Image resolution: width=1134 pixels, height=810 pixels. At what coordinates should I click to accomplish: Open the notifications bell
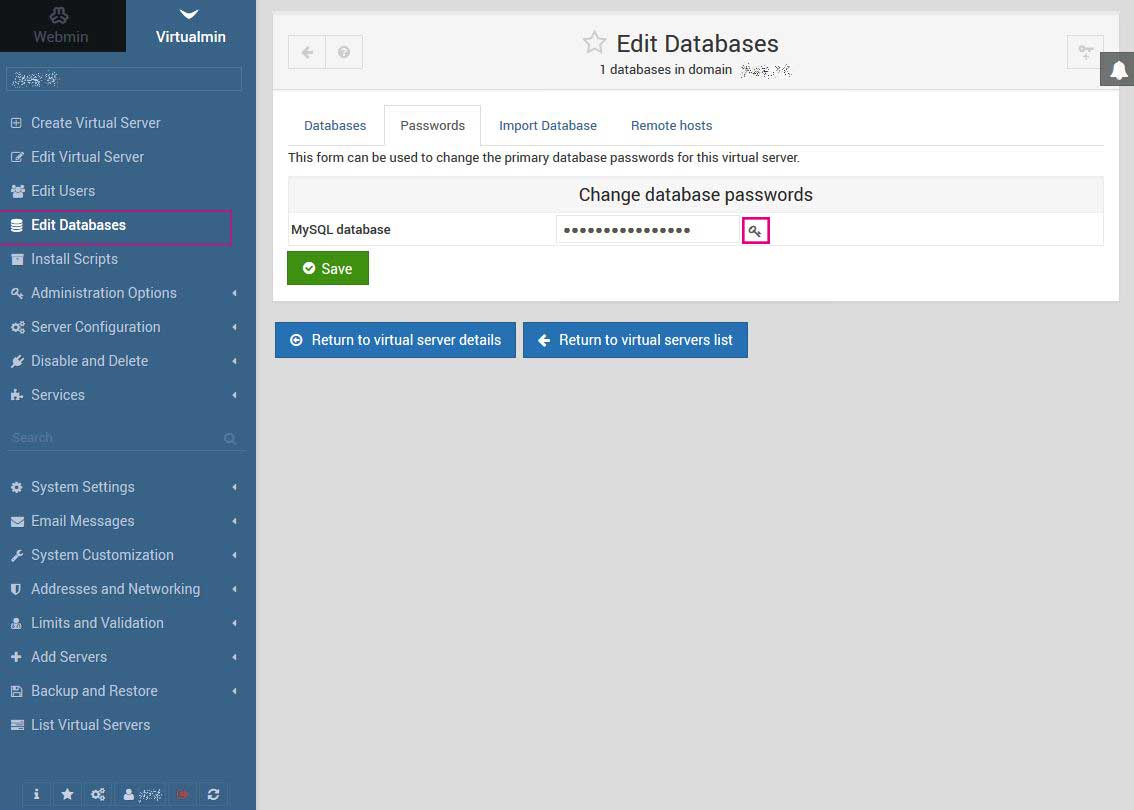tap(1118, 70)
